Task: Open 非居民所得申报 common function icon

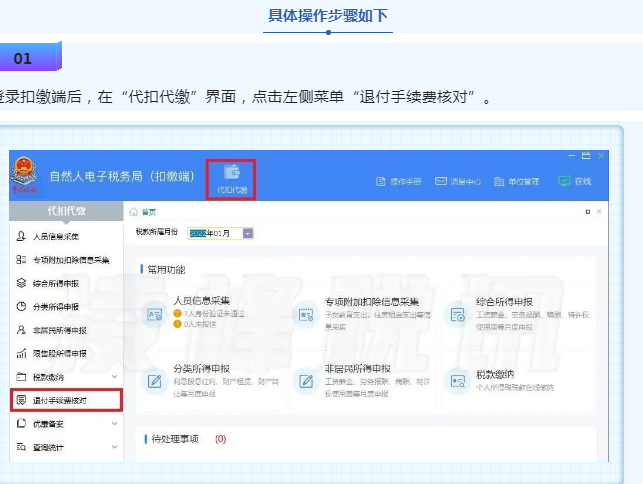Action: [306, 381]
